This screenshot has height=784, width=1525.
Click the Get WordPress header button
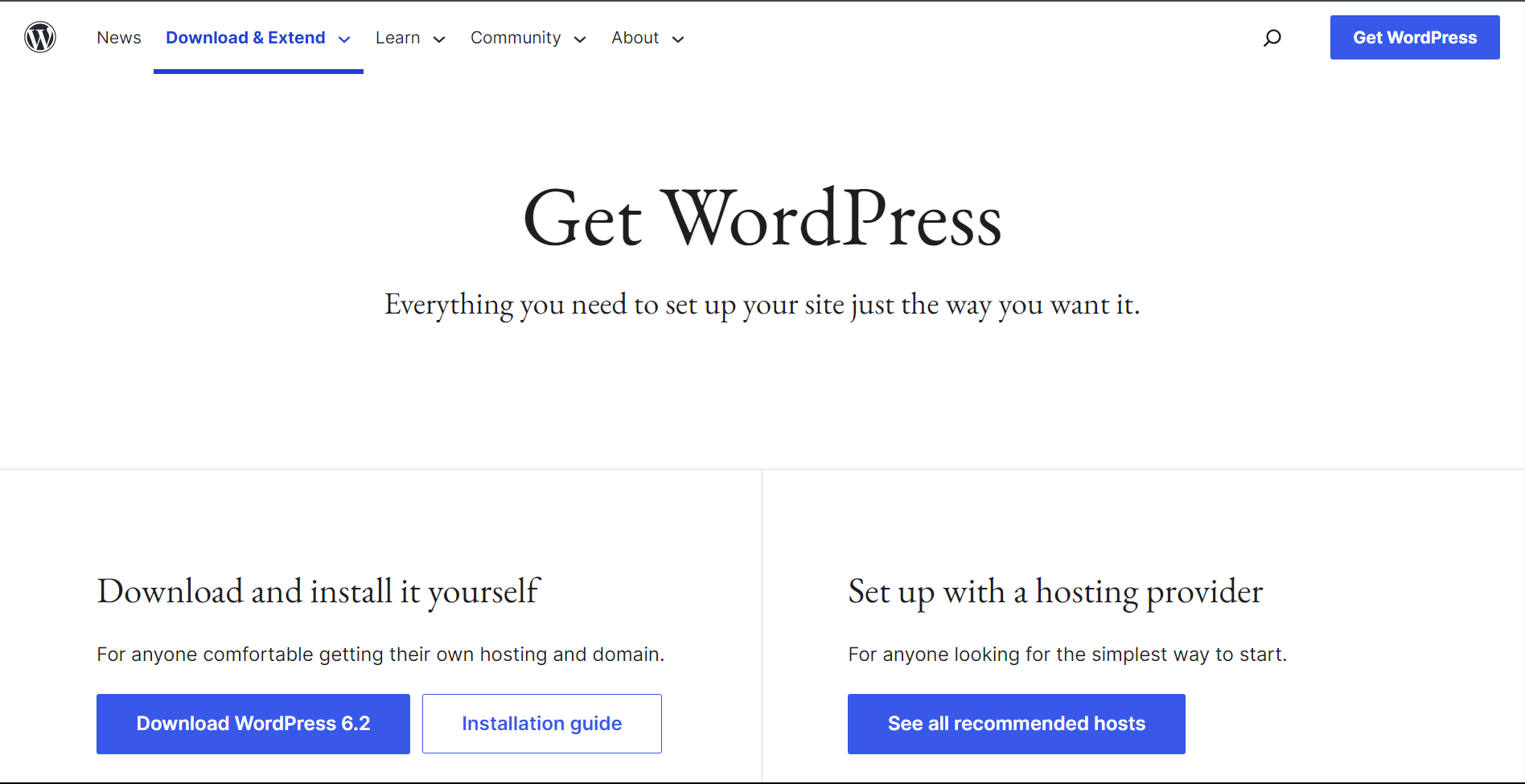pos(1415,37)
